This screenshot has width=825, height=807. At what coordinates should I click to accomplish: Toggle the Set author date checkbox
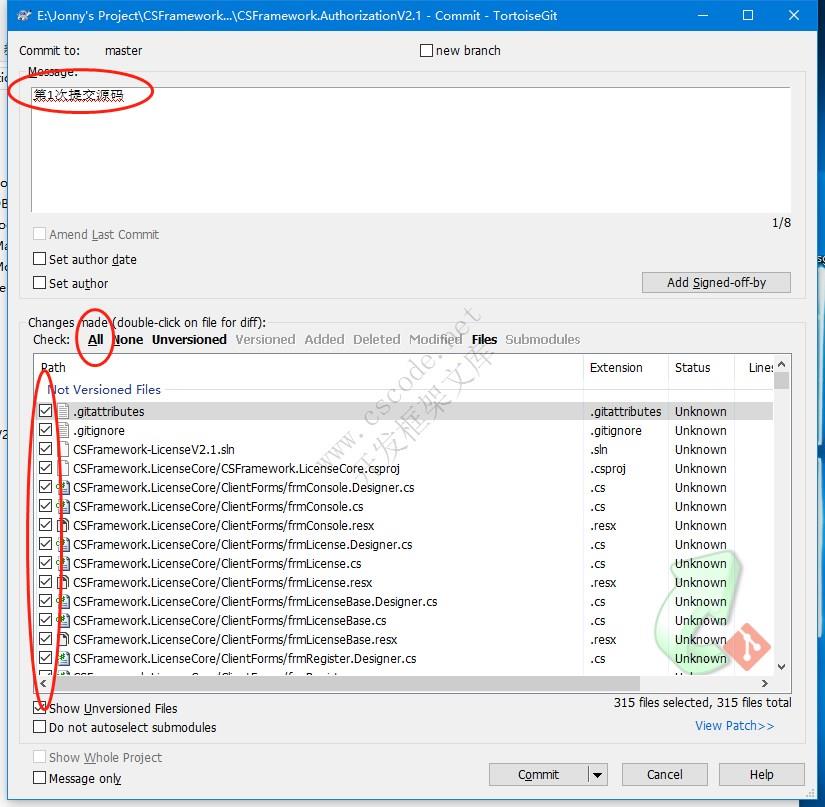coord(40,259)
